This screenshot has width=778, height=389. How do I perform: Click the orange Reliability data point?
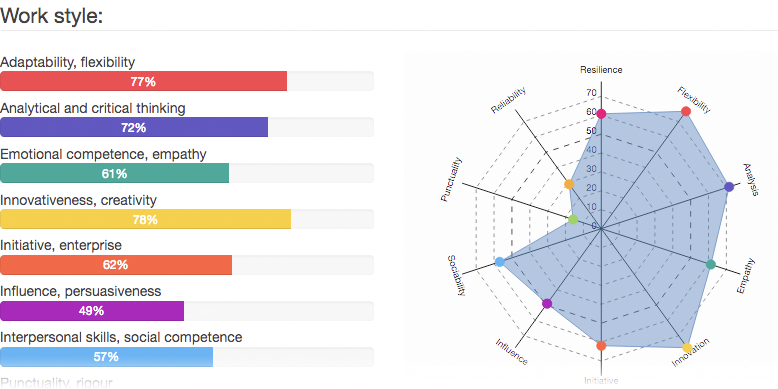(x=569, y=185)
